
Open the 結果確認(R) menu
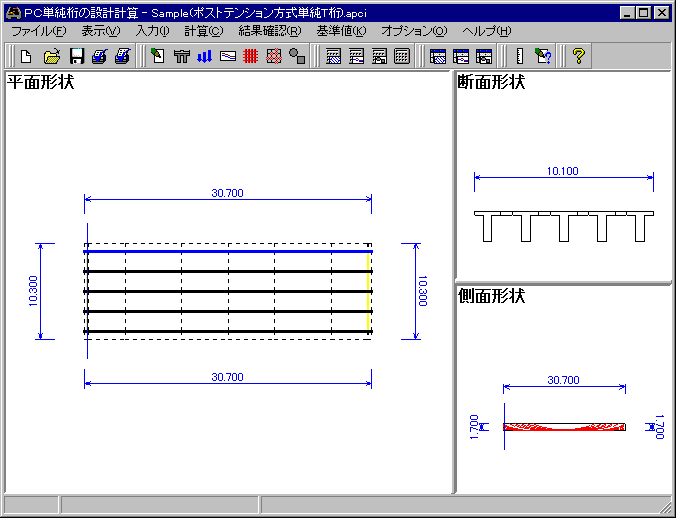269,31
